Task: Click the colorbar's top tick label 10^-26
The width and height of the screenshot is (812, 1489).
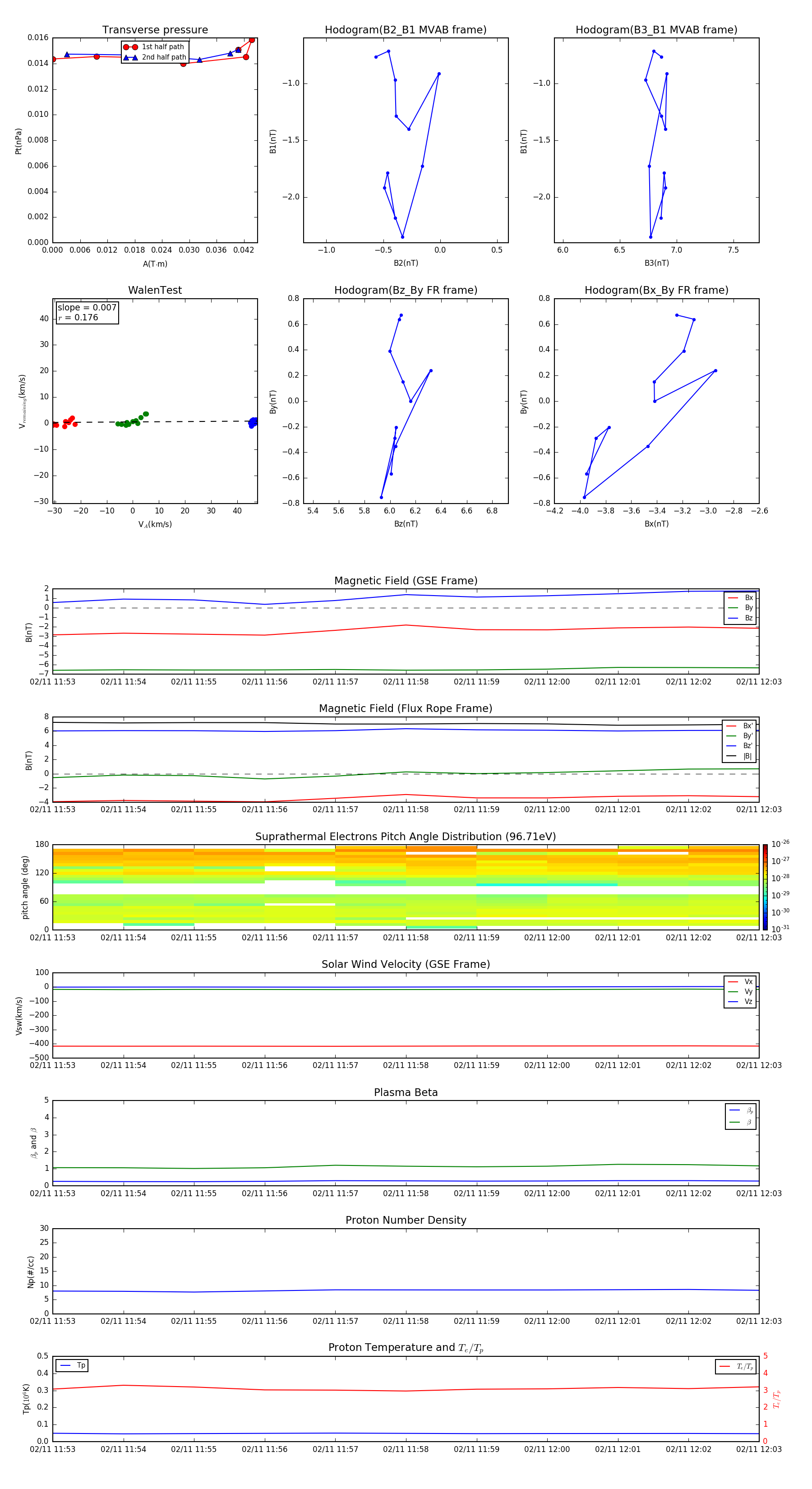Action: 780,844
